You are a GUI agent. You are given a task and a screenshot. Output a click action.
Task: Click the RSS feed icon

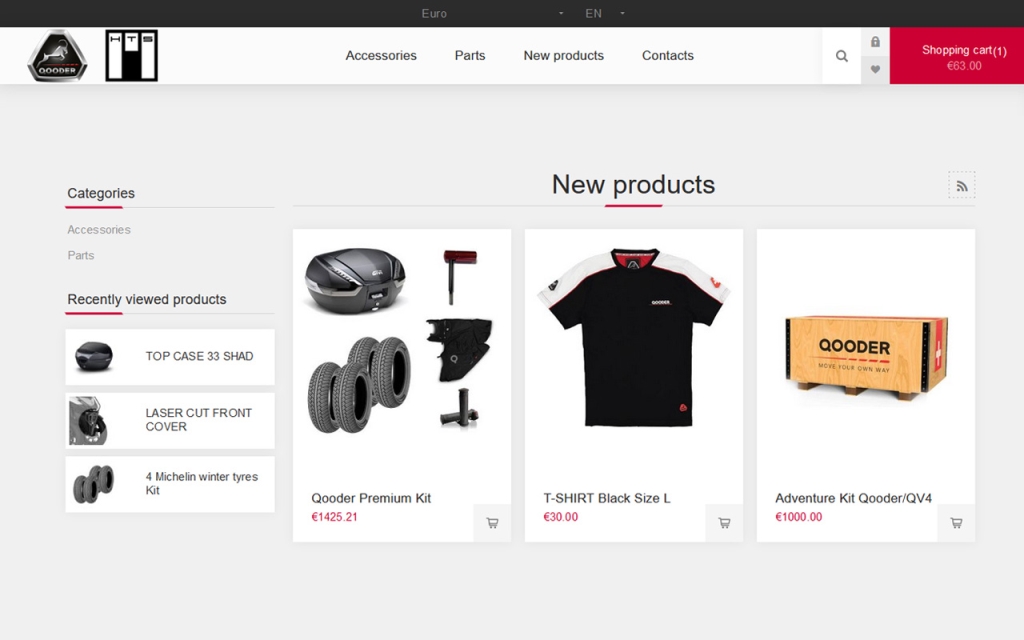point(961,185)
